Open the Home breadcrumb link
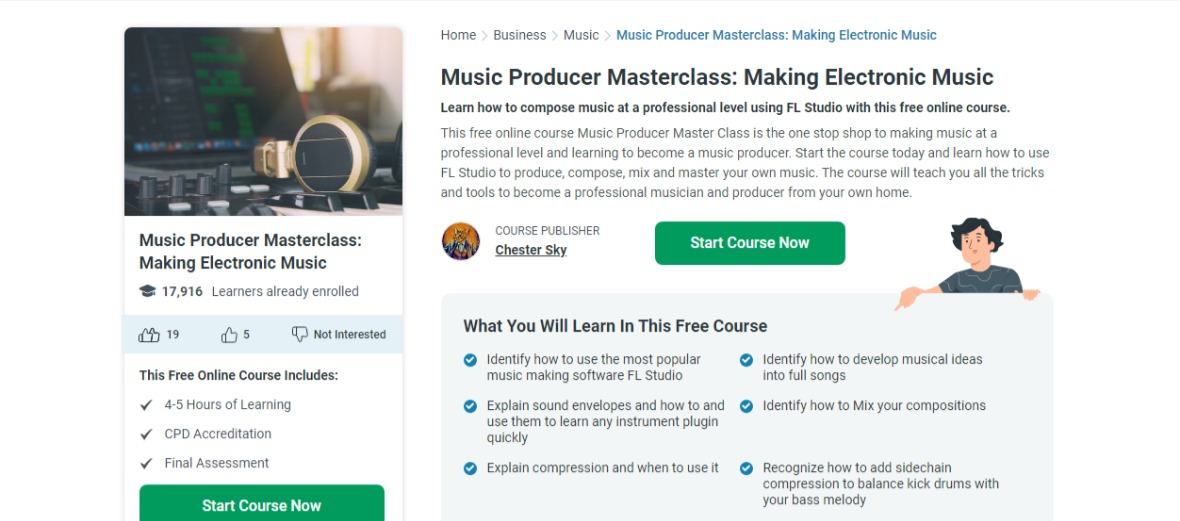 pos(458,35)
